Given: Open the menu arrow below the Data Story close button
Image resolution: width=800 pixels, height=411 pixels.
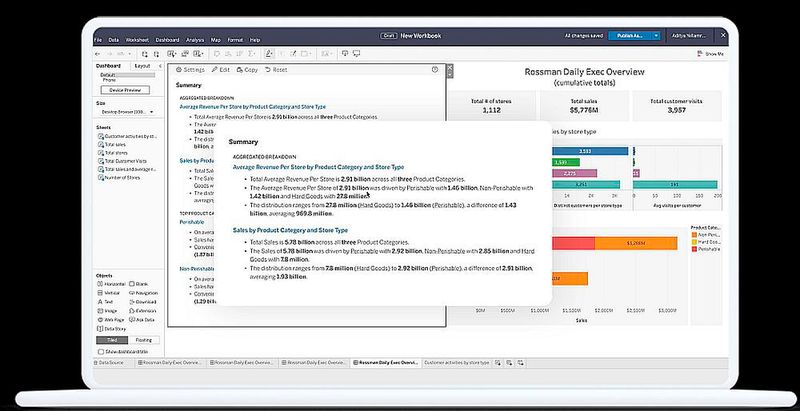Looking at the screenshot, I should (449, 74).
